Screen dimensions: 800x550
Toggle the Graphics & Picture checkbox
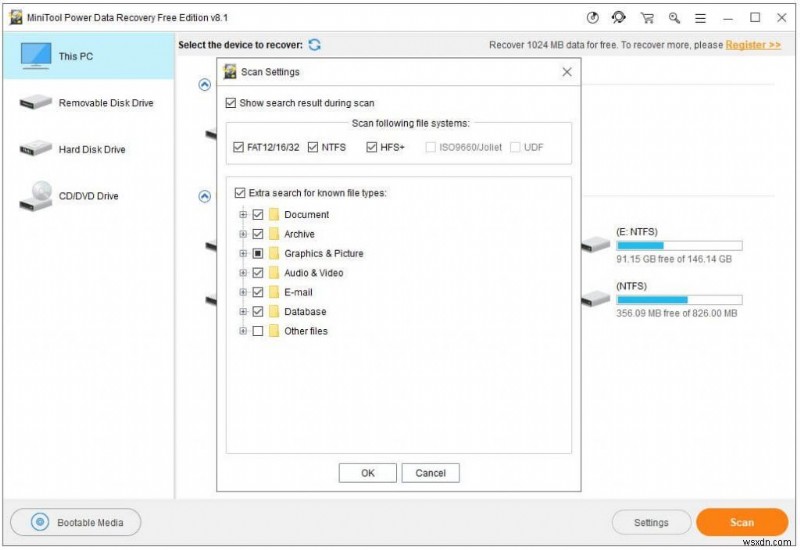pos(258,253)
